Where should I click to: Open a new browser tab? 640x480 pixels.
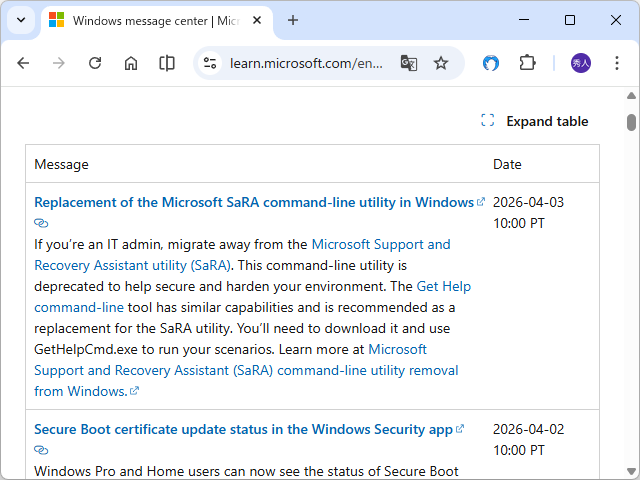(x=293, y=20)
